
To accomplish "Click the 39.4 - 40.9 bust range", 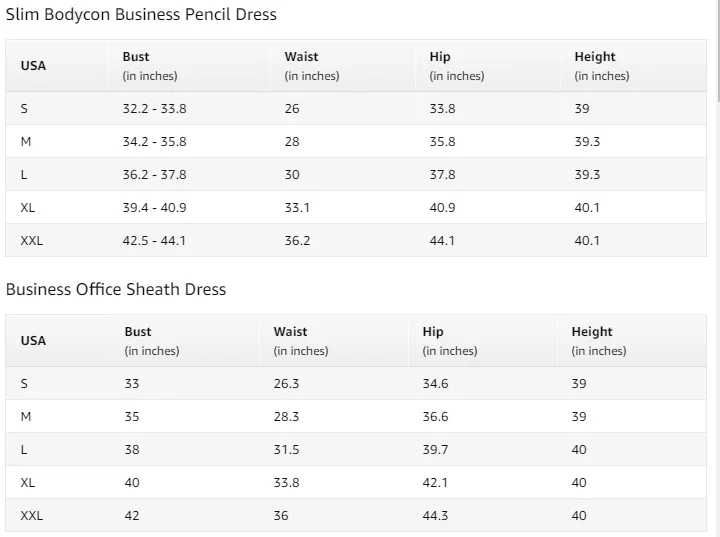I will pyautogui.click(x=154, y=208).
